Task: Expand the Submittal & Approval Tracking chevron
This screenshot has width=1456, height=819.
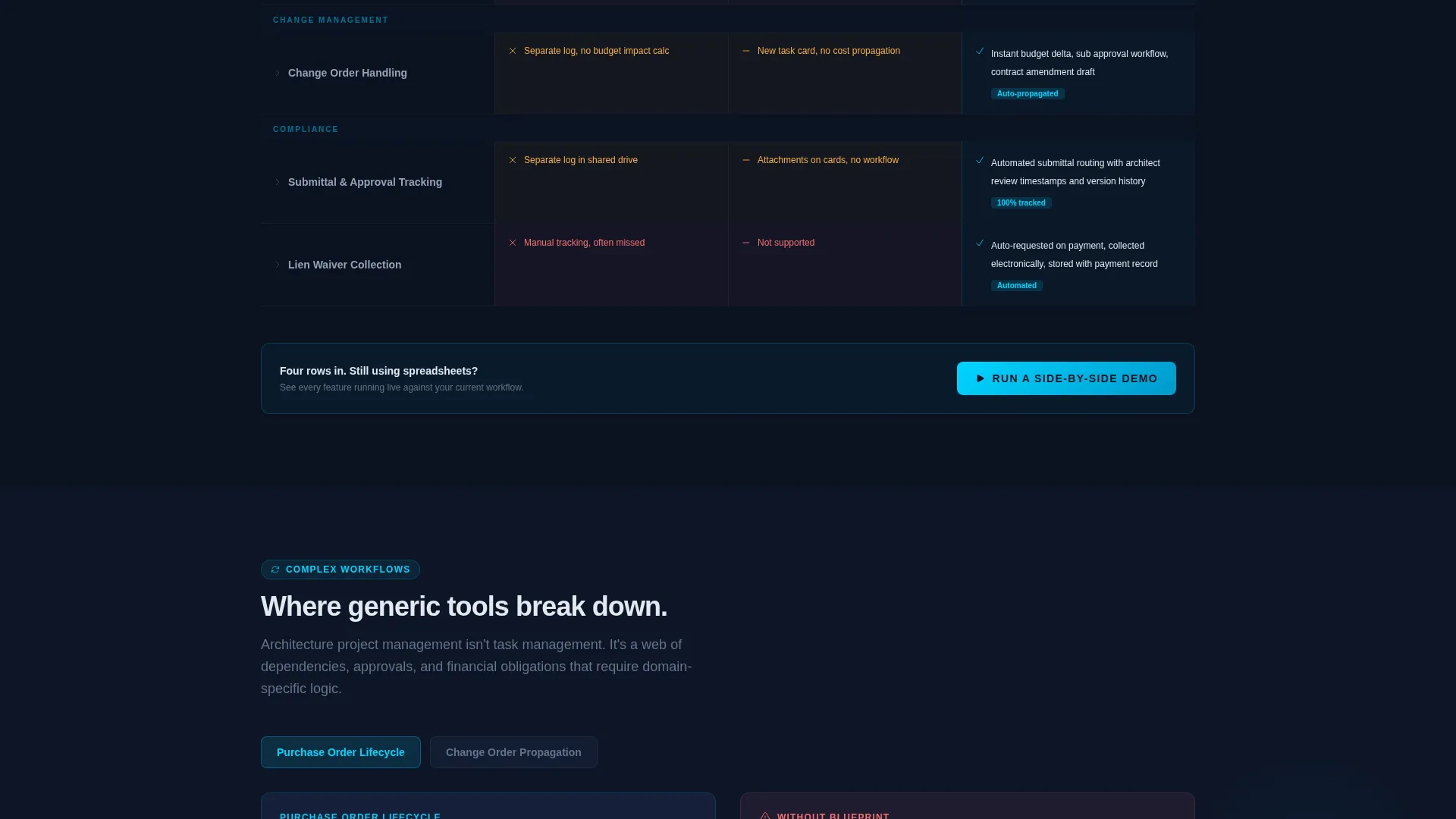Action: tap(278, 182)
